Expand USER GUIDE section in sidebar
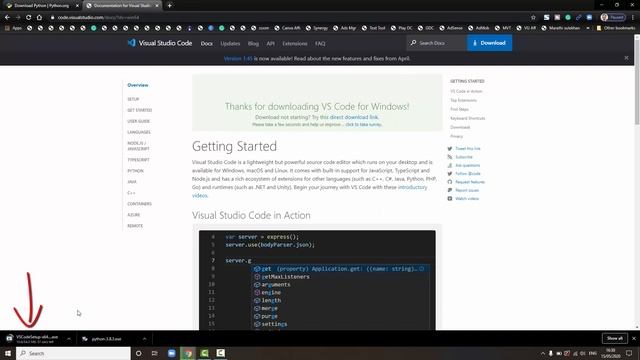Screen dimensions: 640x360 pos(138,121)
